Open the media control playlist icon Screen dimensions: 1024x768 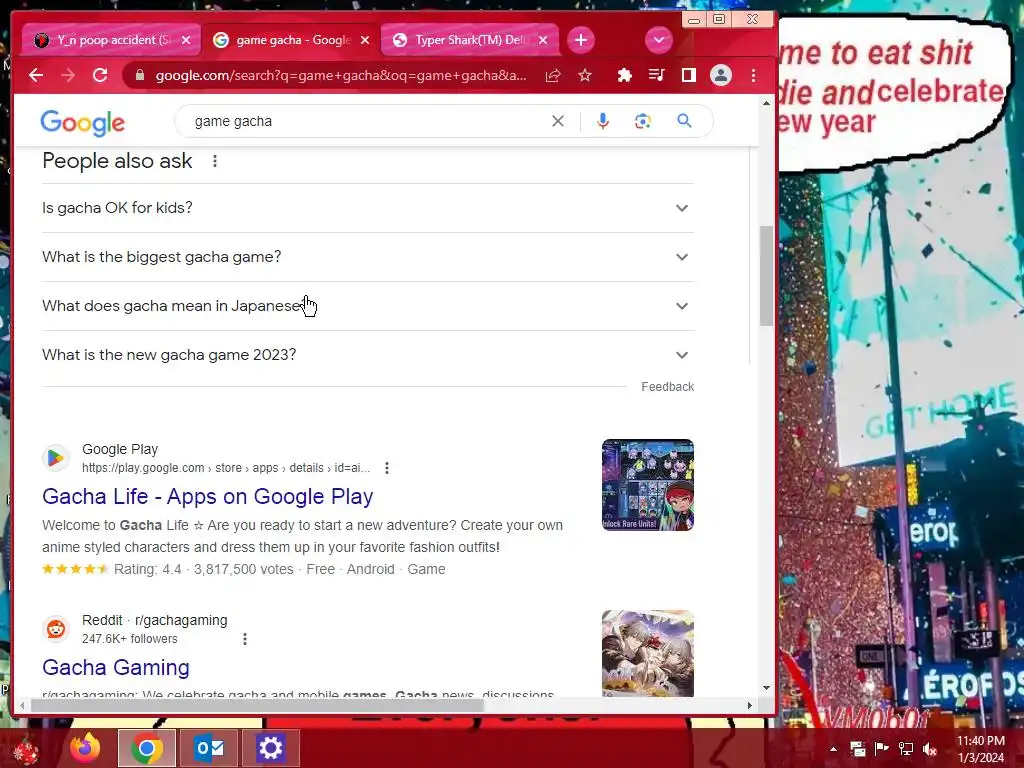[656, 75]
